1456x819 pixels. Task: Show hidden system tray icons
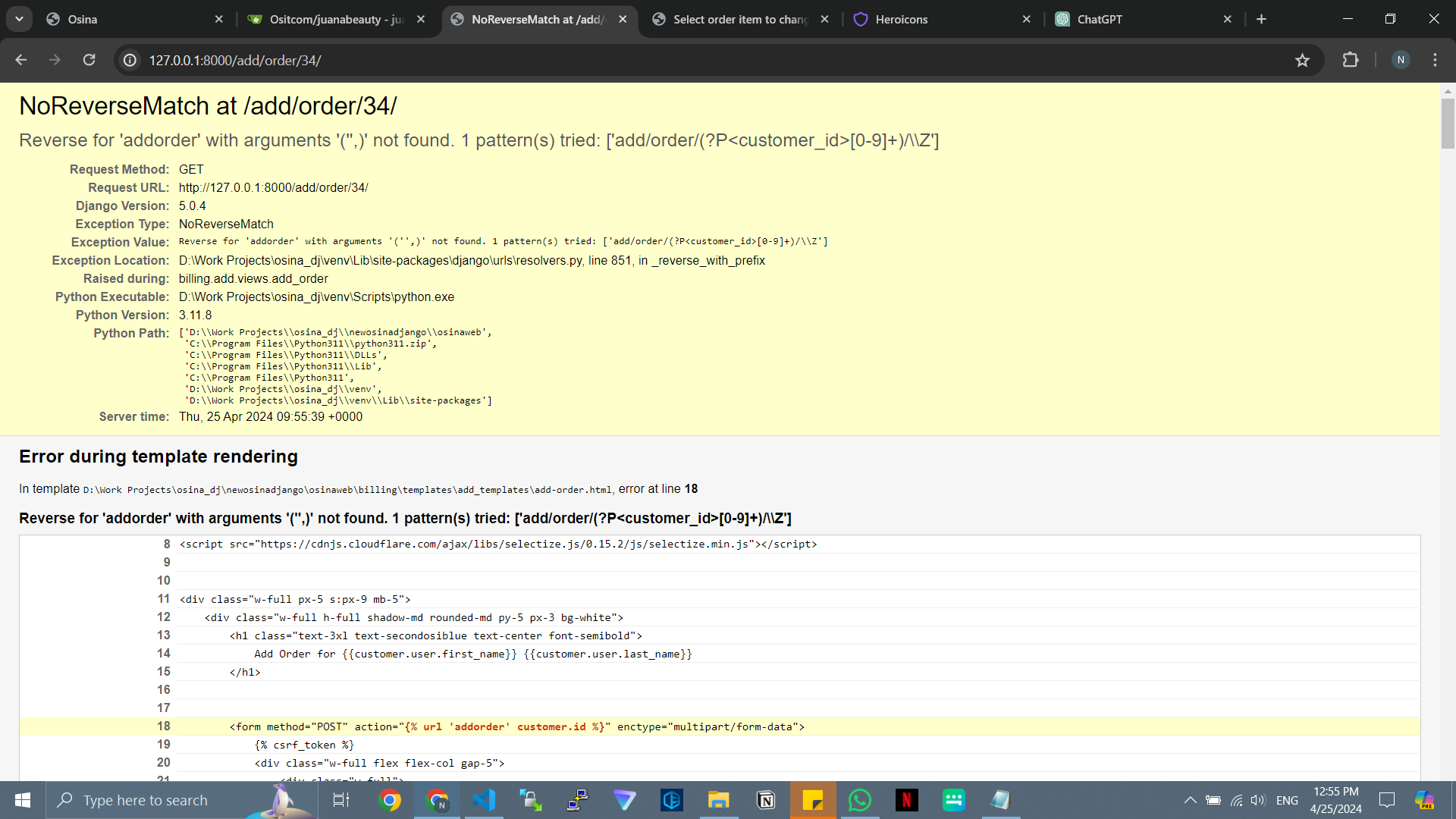pyautogui.click(x=1190, y=800)
